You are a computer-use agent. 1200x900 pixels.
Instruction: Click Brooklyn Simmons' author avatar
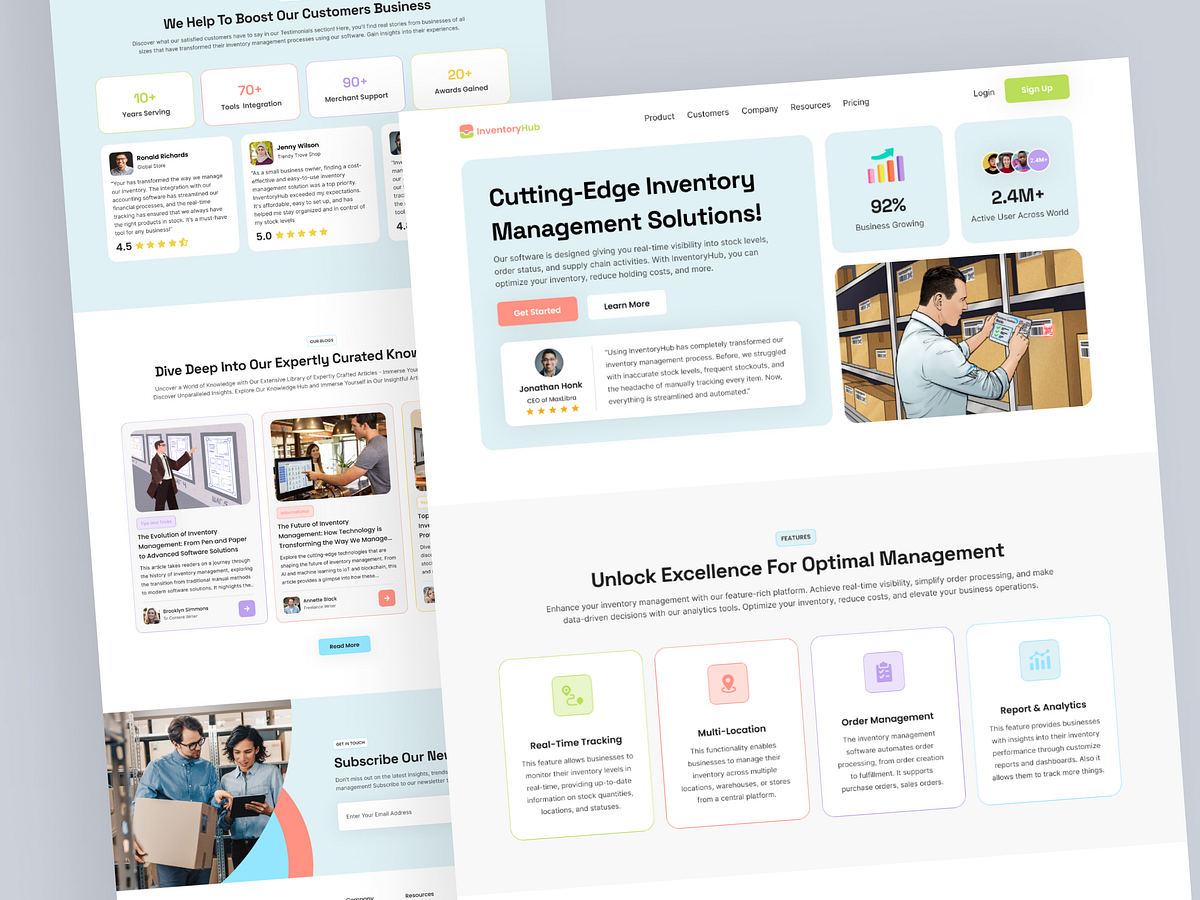coord(151,615)
